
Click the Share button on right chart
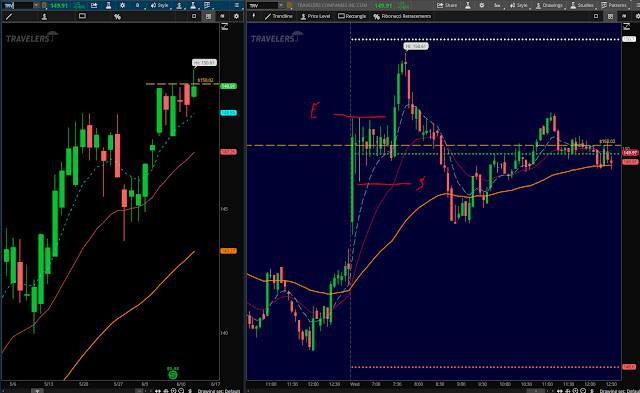[447, 5]
